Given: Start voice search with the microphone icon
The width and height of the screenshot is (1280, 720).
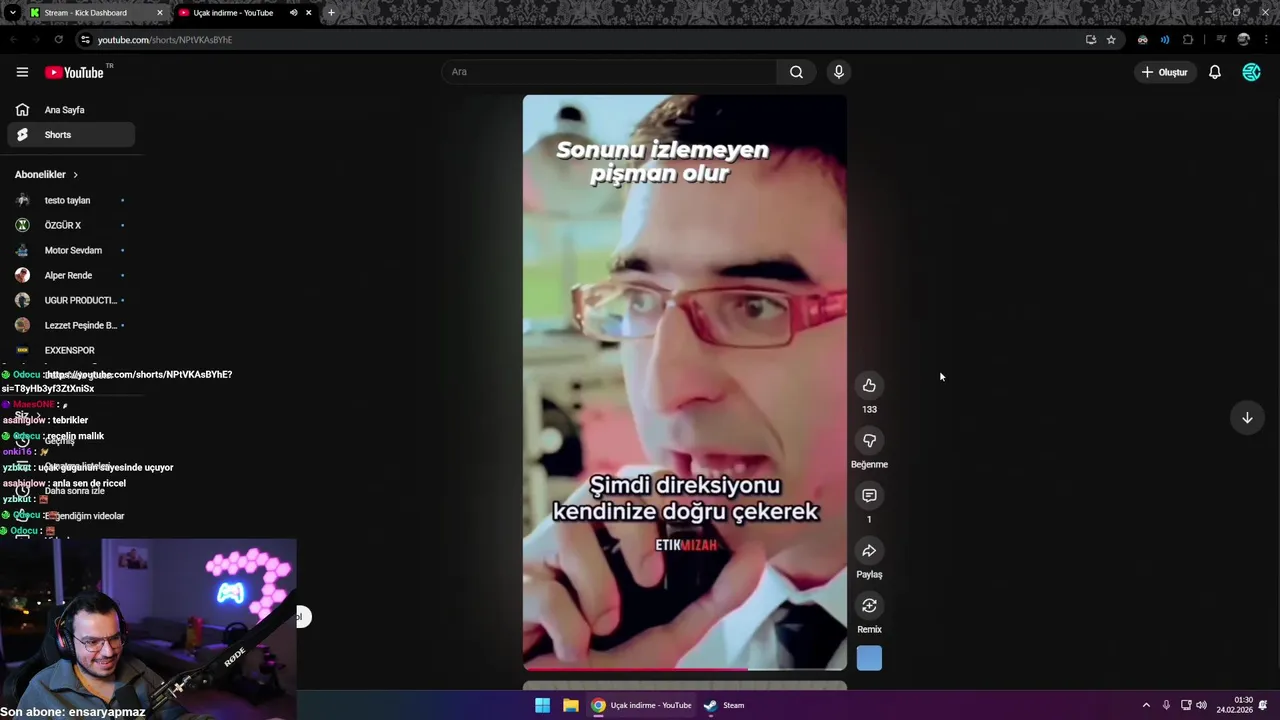Looking at the screenshot, I should click(839, 72).
